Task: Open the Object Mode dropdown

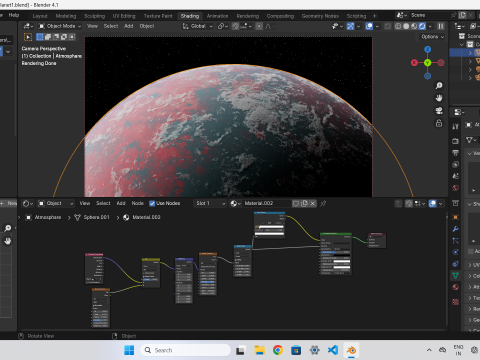Action: coord(60,26)
